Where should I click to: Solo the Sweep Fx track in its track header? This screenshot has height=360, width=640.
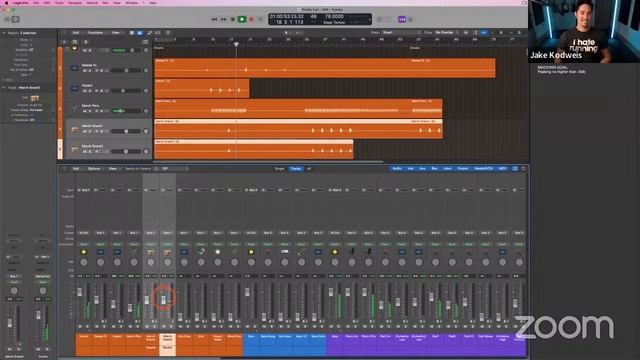pos(90,71)
